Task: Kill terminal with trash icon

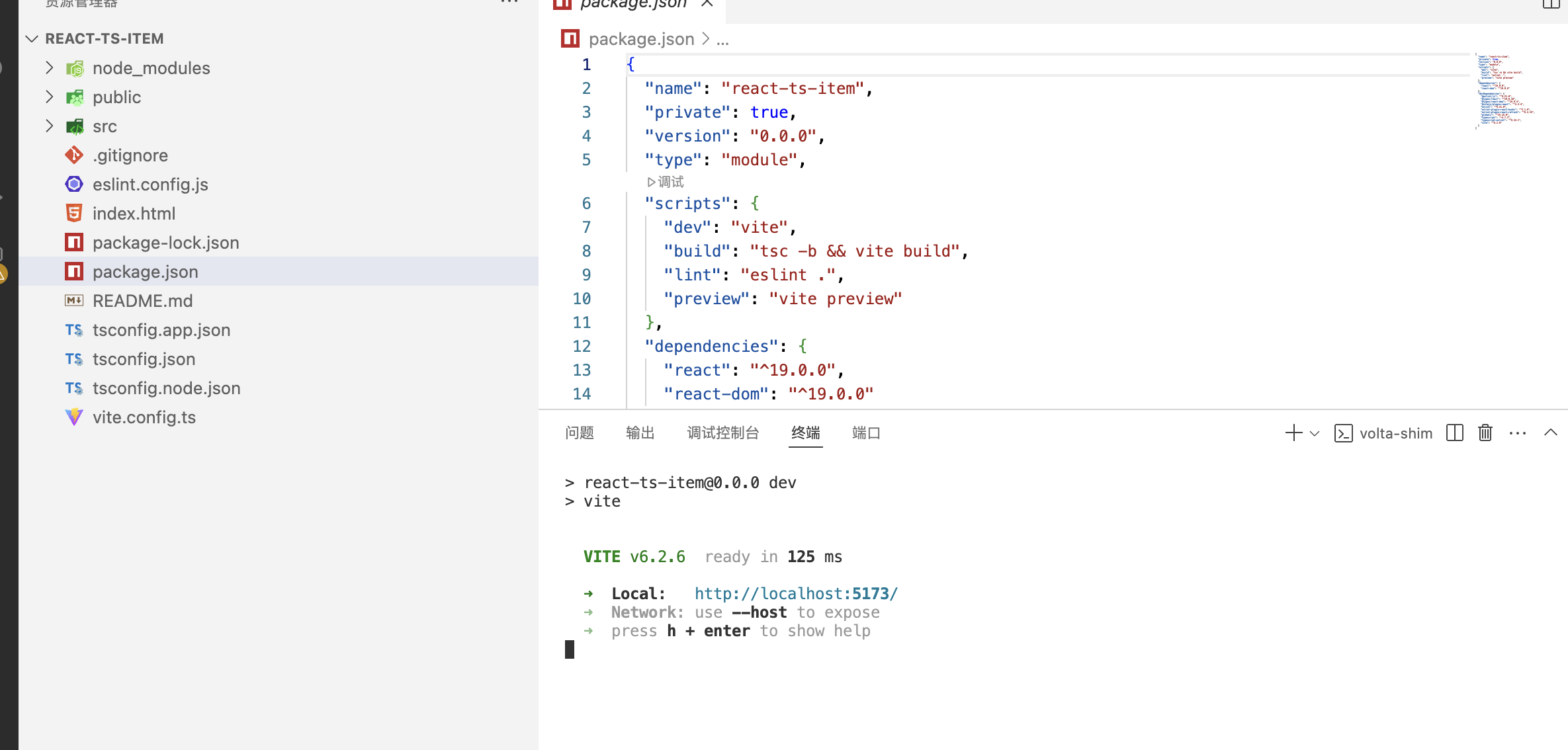Action: (1485, 433)
